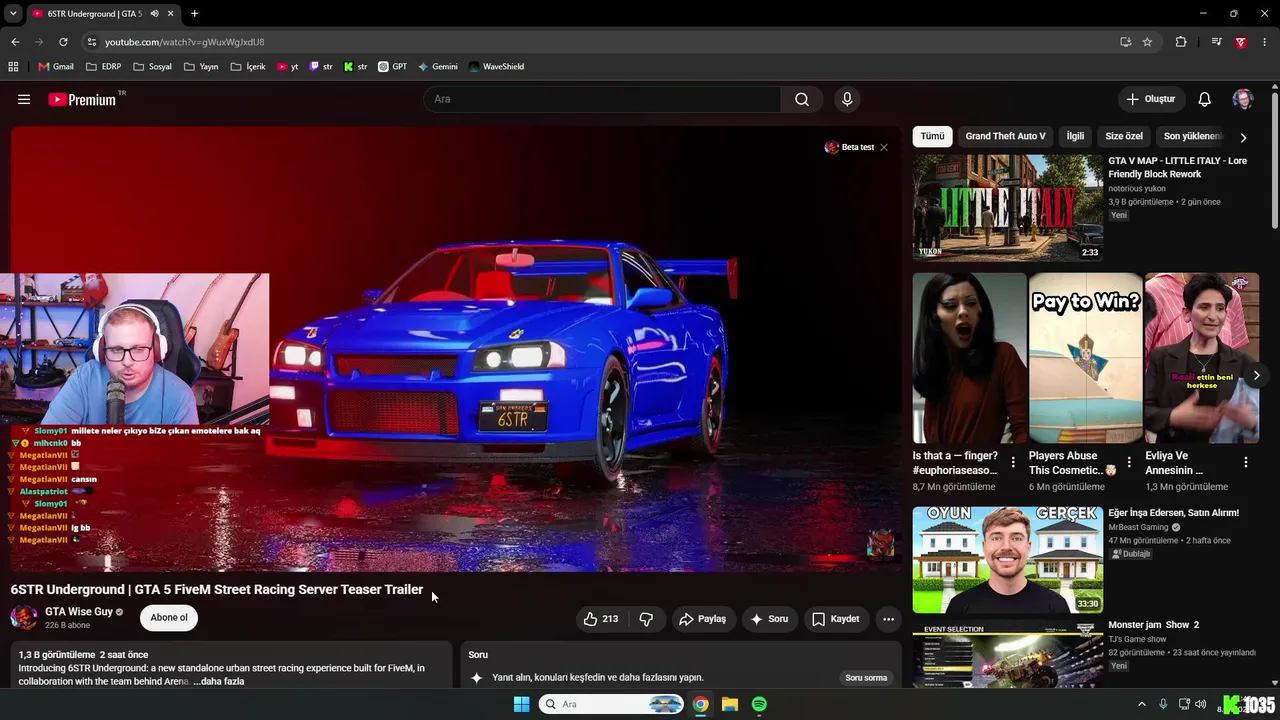Select the Tümü filter chip

(932, 136)
